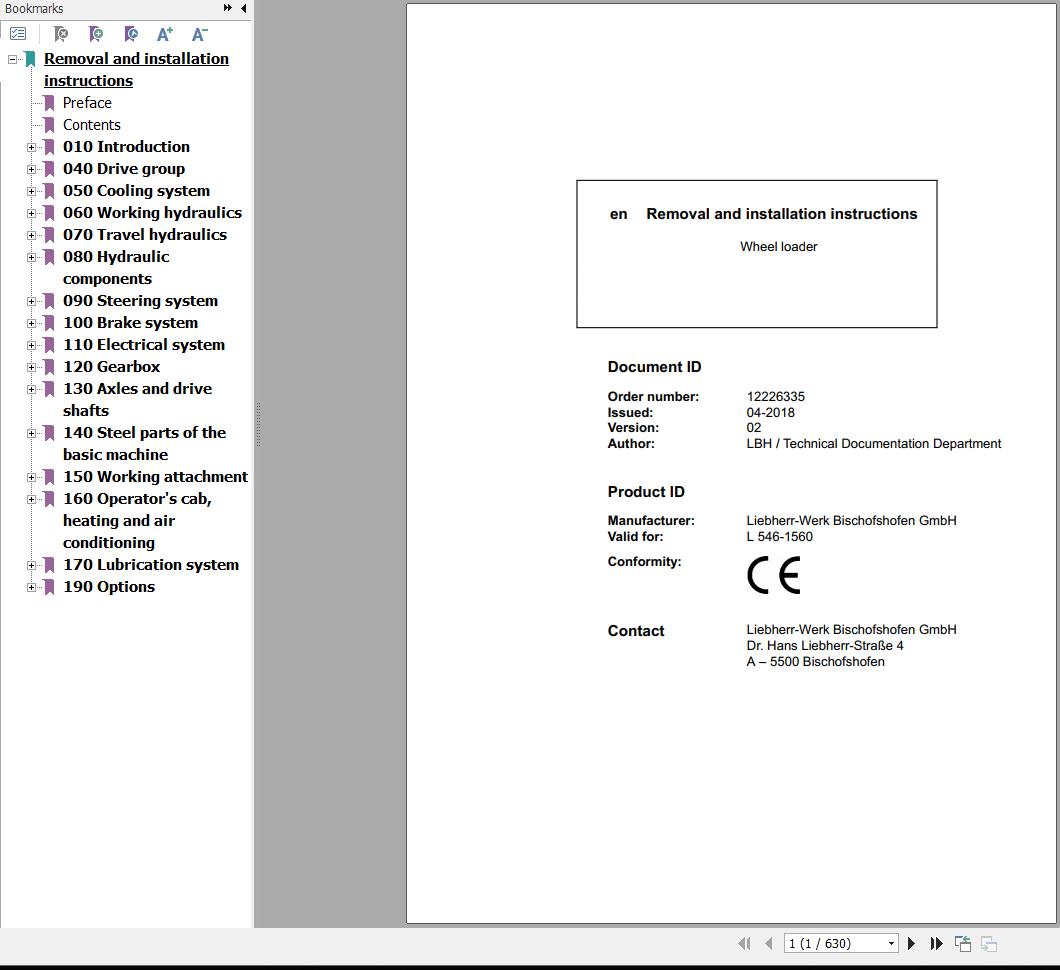Collapse the Removal and installation instructions root
Screen dimensions: 1060x970
pos(12,59)
